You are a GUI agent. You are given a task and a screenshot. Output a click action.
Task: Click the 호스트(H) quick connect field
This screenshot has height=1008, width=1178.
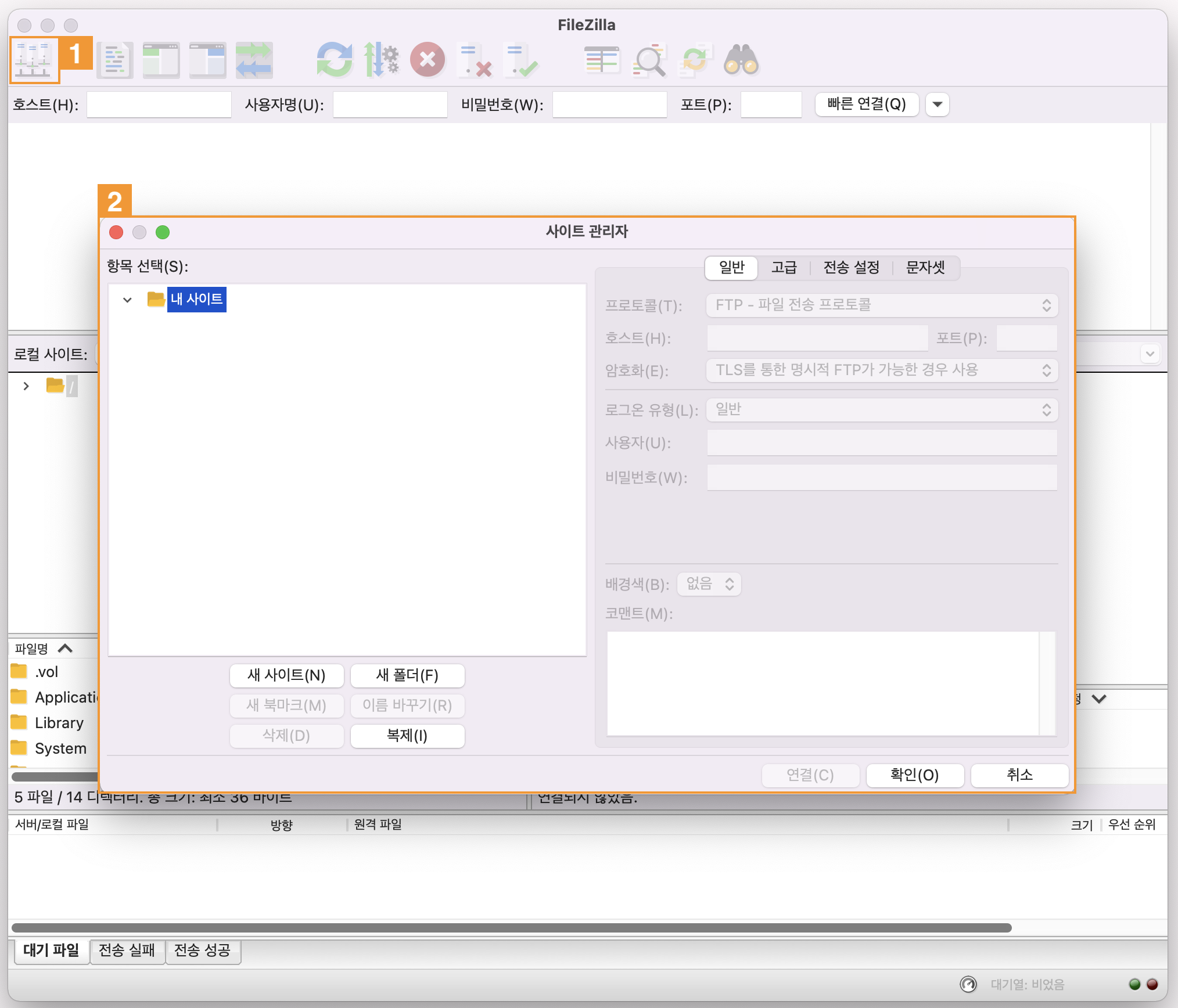159,105
